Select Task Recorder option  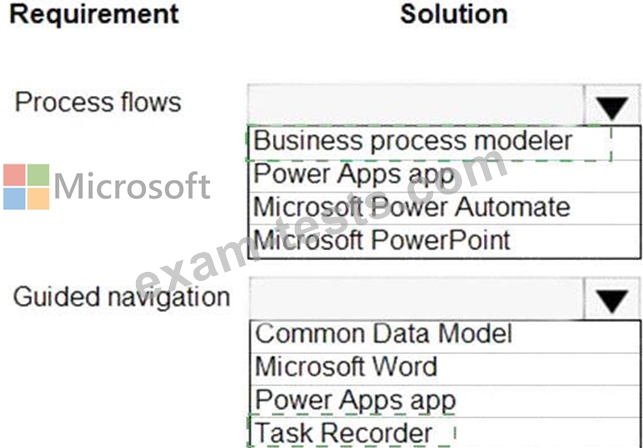[x=344, y=433]
